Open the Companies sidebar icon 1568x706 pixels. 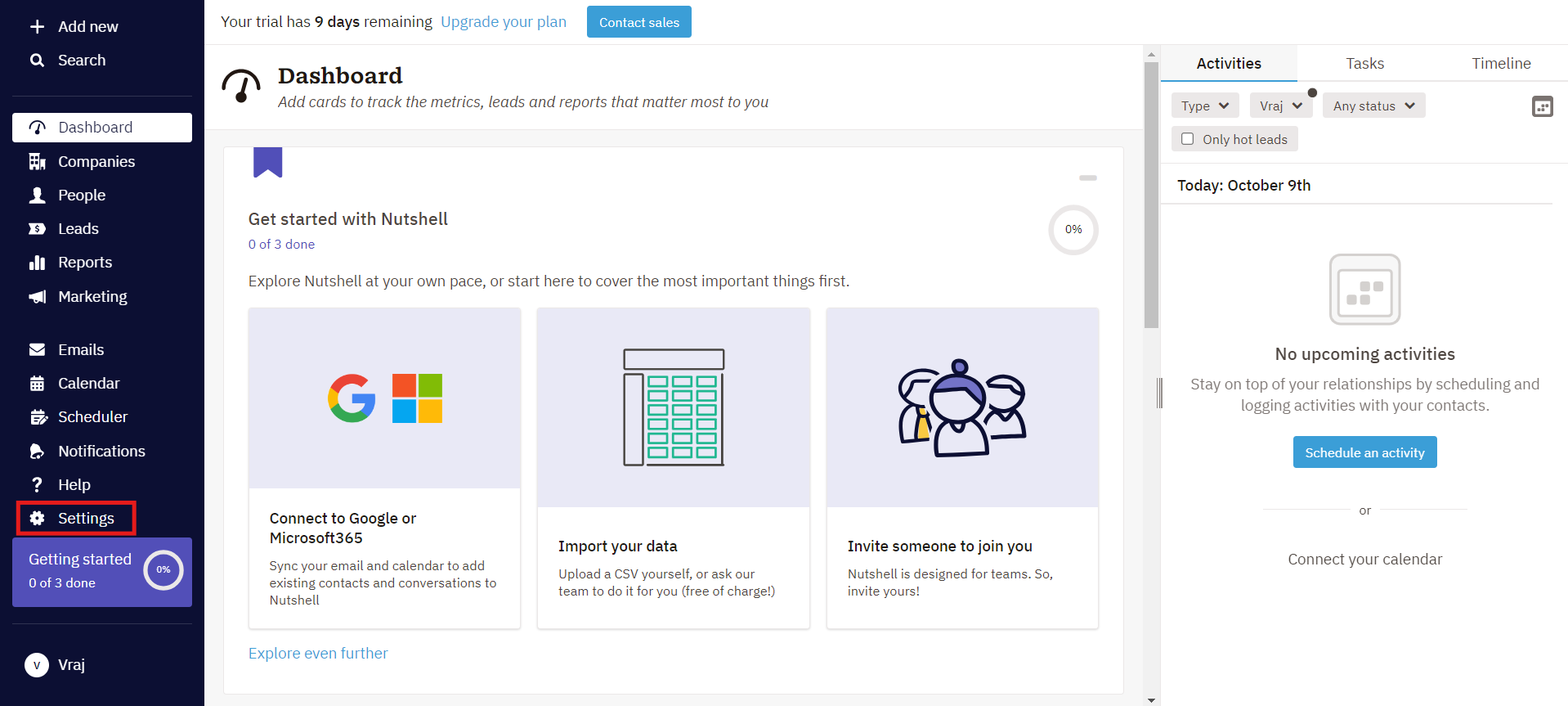click(37, 162)
